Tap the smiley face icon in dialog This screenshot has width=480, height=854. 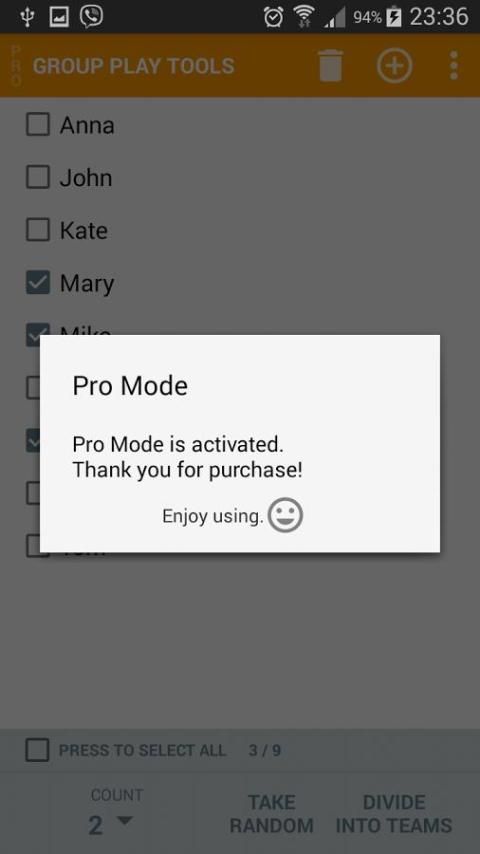[x=285, y=515]
